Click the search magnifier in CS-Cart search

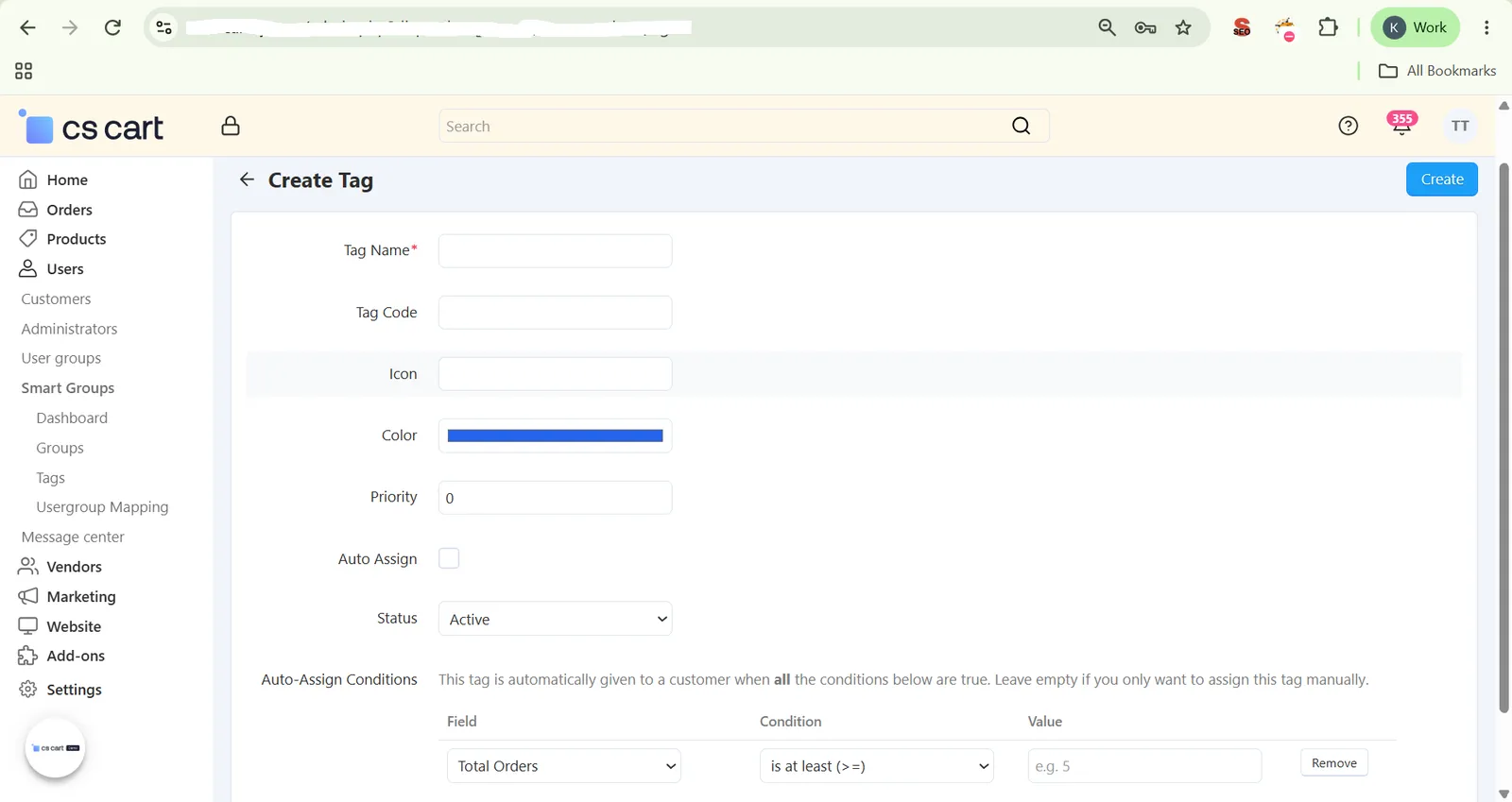pos(1021,126)
